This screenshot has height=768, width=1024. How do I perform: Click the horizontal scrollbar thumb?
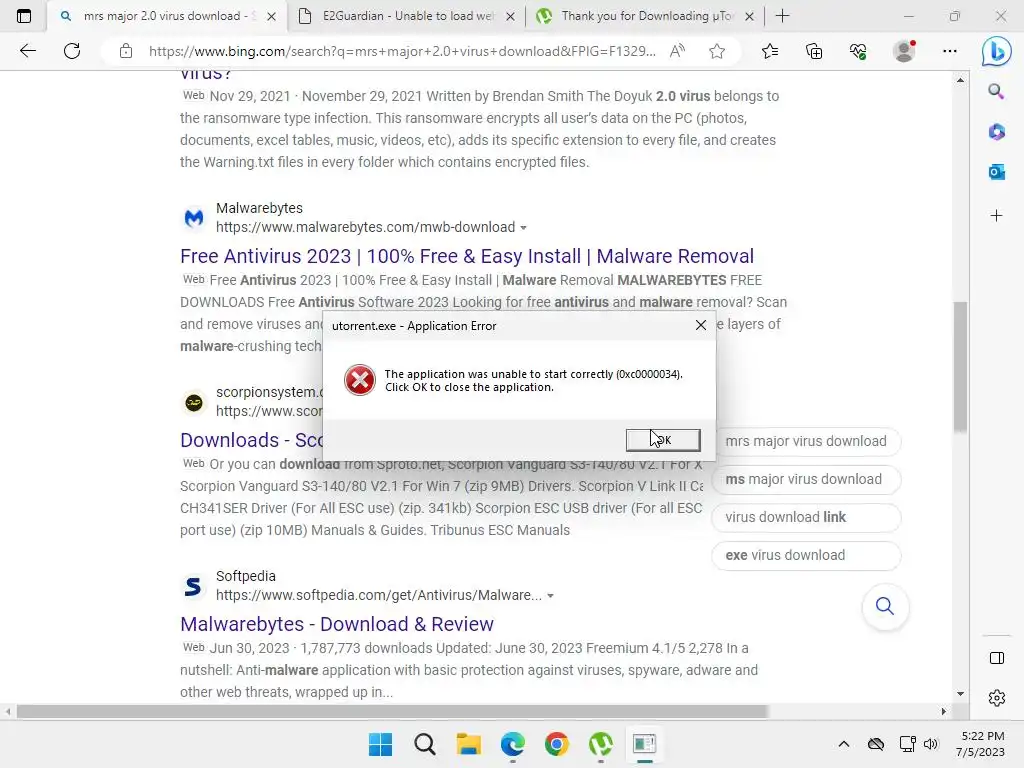(x=392, y=711)
